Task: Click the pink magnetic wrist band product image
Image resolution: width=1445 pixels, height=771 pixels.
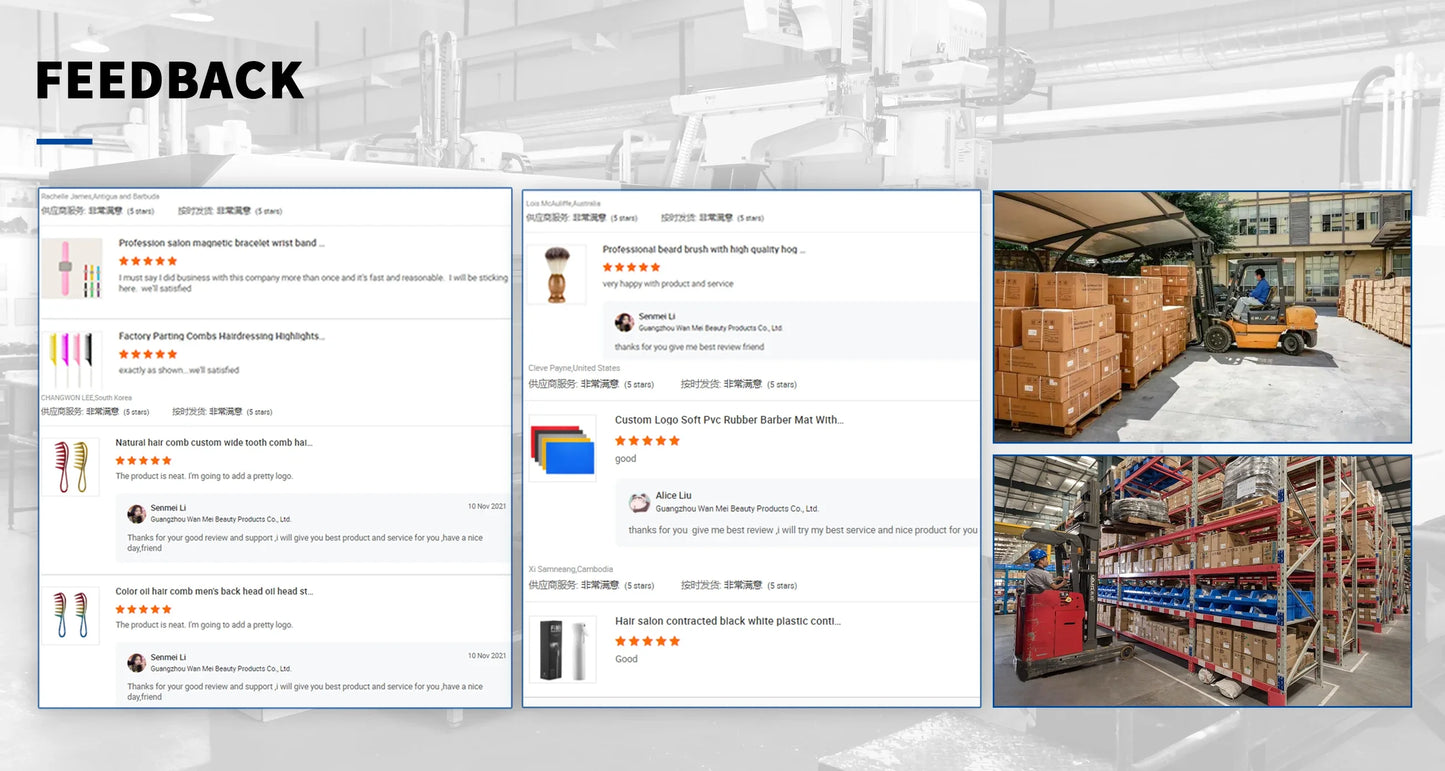Action: (72, 268)
